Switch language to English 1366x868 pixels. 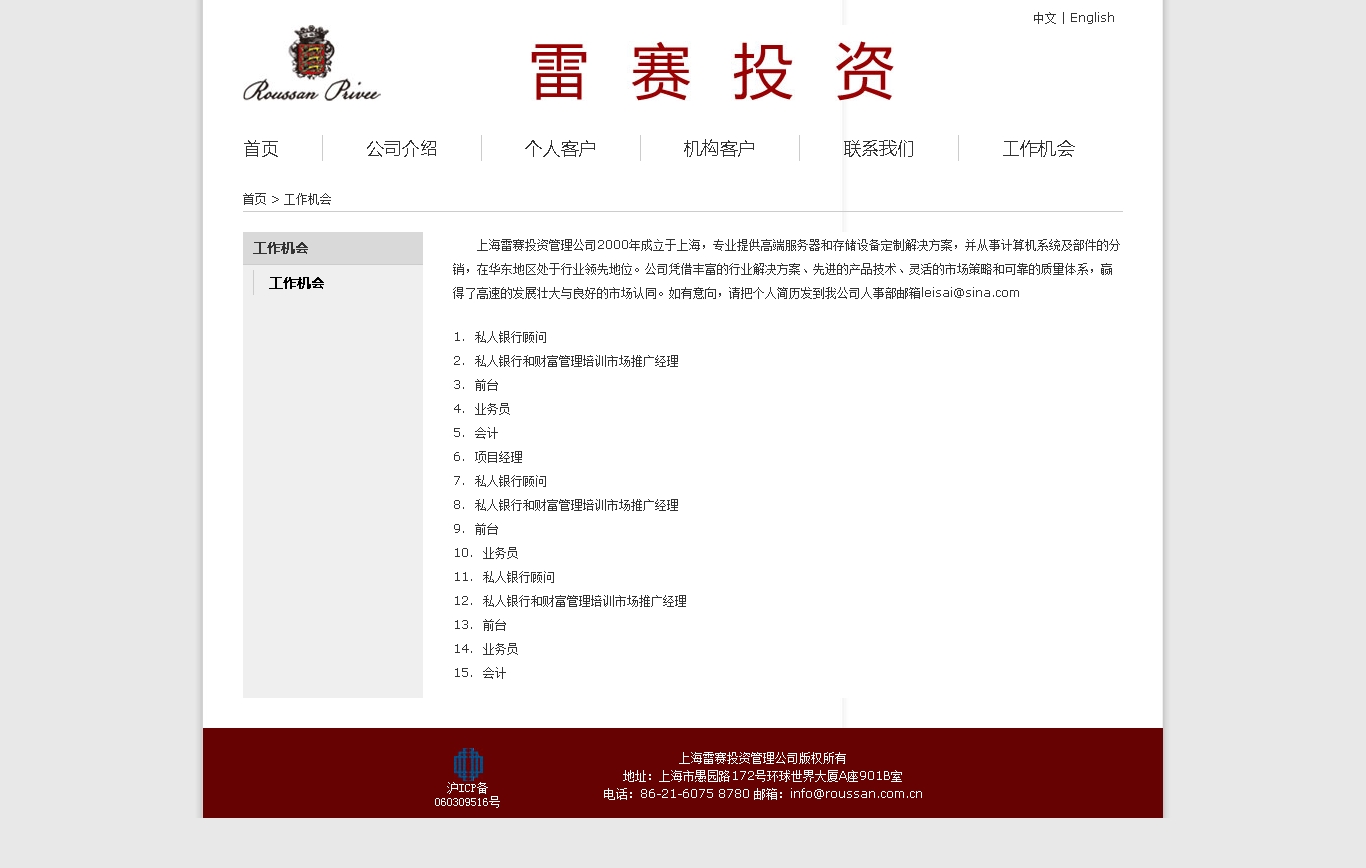click(1092, 18)
